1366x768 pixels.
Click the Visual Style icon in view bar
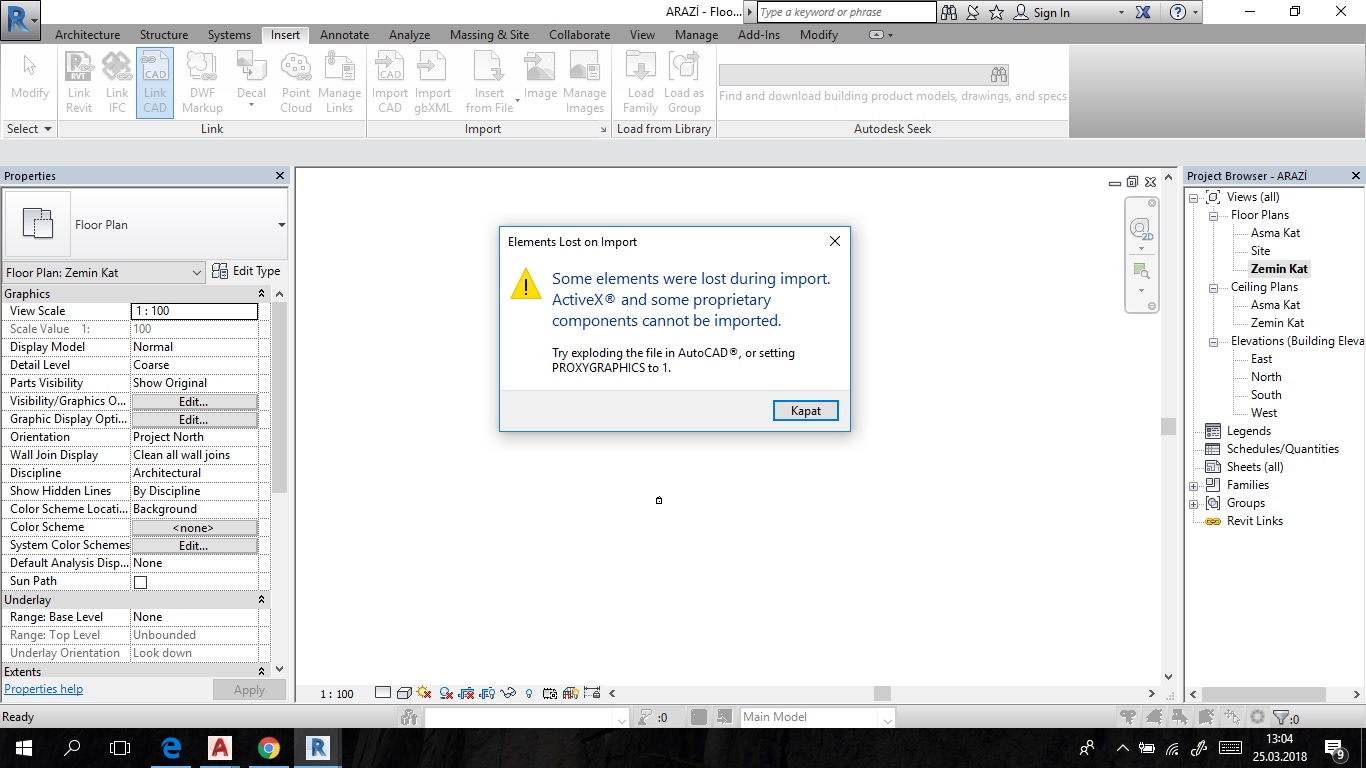pos(404,693)
